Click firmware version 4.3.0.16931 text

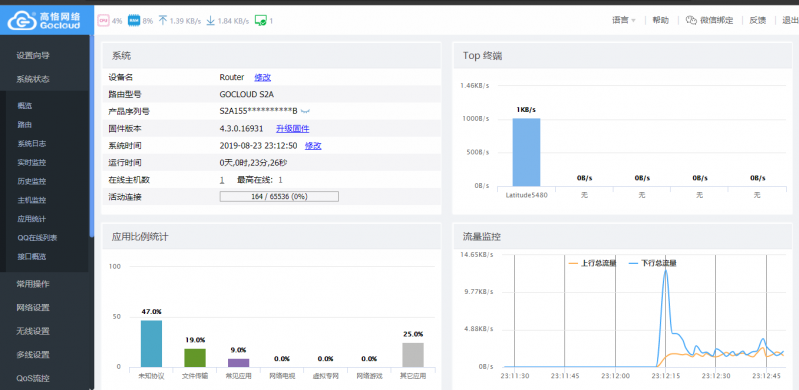coord(242,128)
